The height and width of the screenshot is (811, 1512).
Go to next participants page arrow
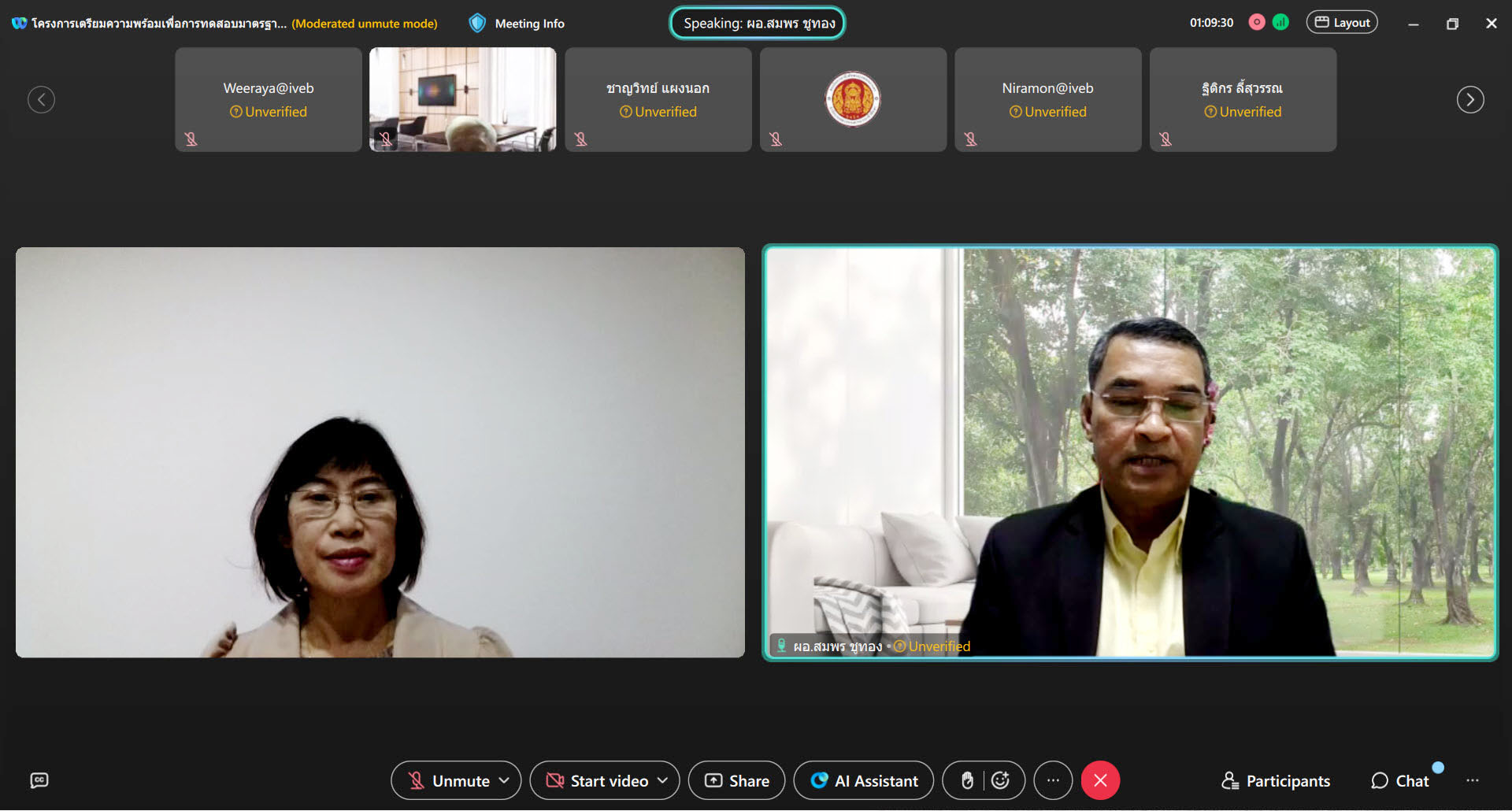[1470, 99]
